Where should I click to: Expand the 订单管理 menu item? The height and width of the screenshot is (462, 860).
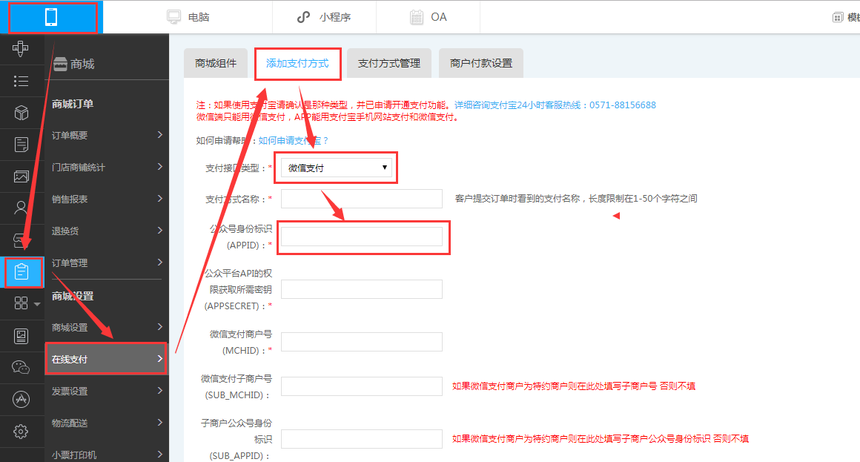107,263
